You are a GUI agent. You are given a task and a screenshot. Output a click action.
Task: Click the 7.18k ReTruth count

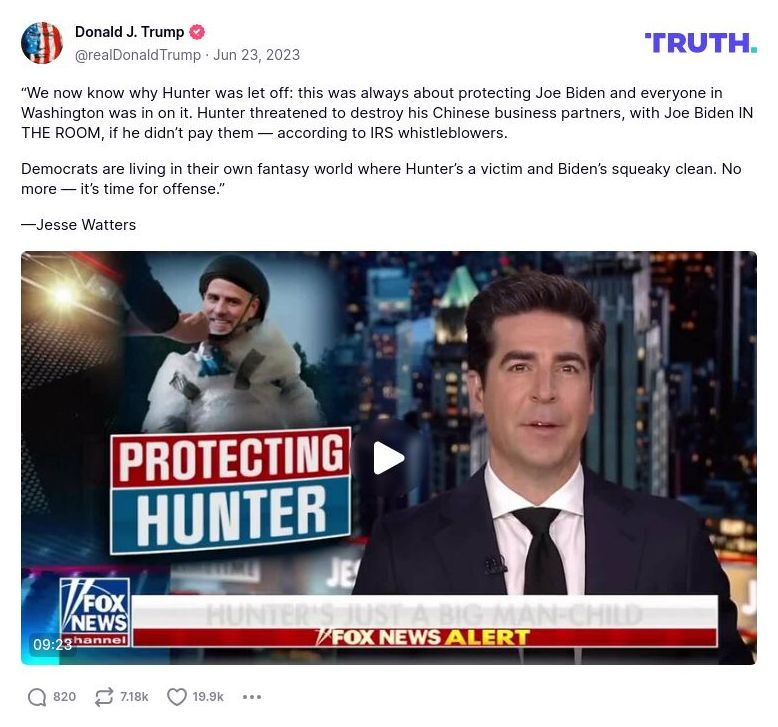[134, 697]
